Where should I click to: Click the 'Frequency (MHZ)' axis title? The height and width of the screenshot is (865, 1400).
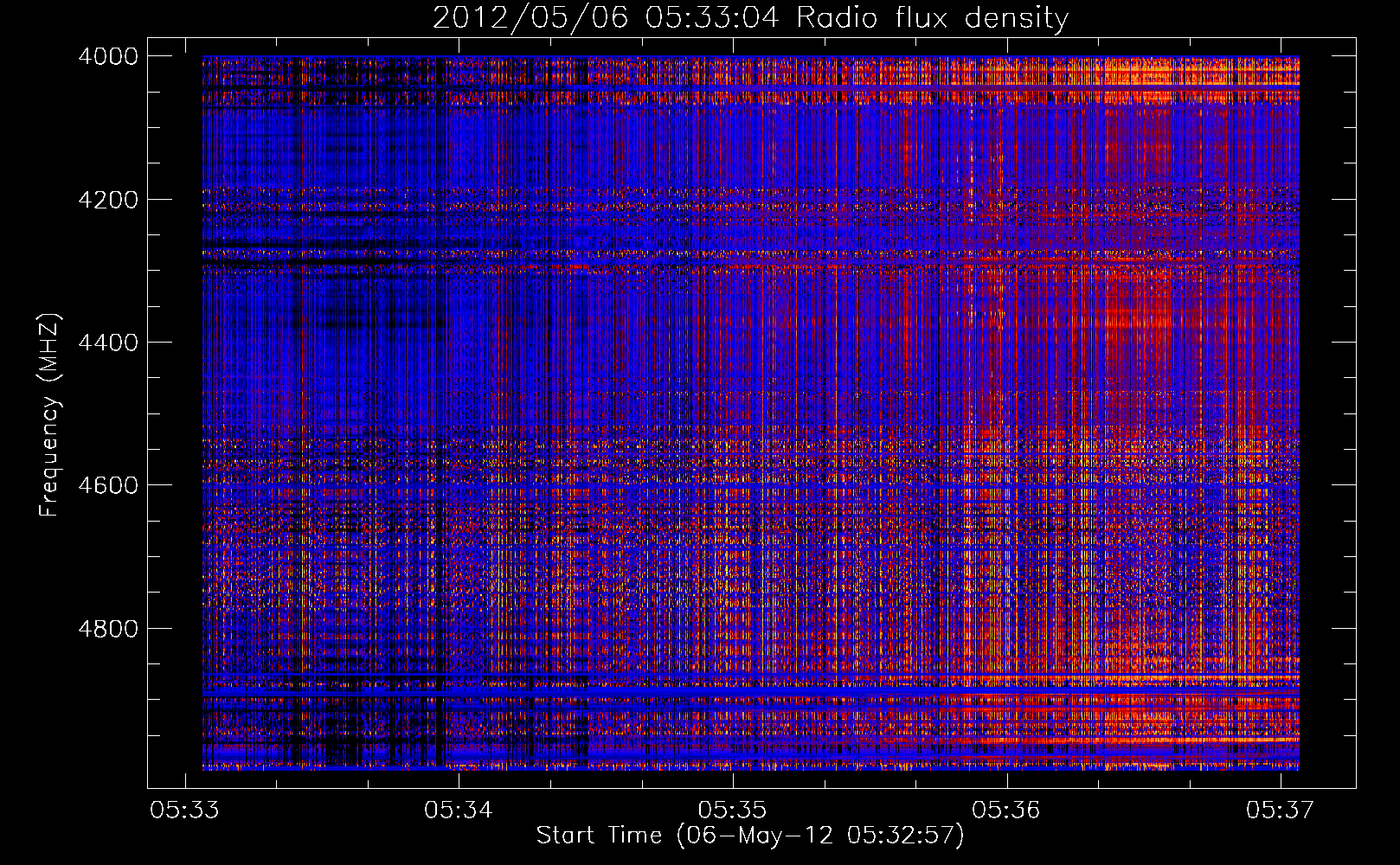[x=50, y=415]
